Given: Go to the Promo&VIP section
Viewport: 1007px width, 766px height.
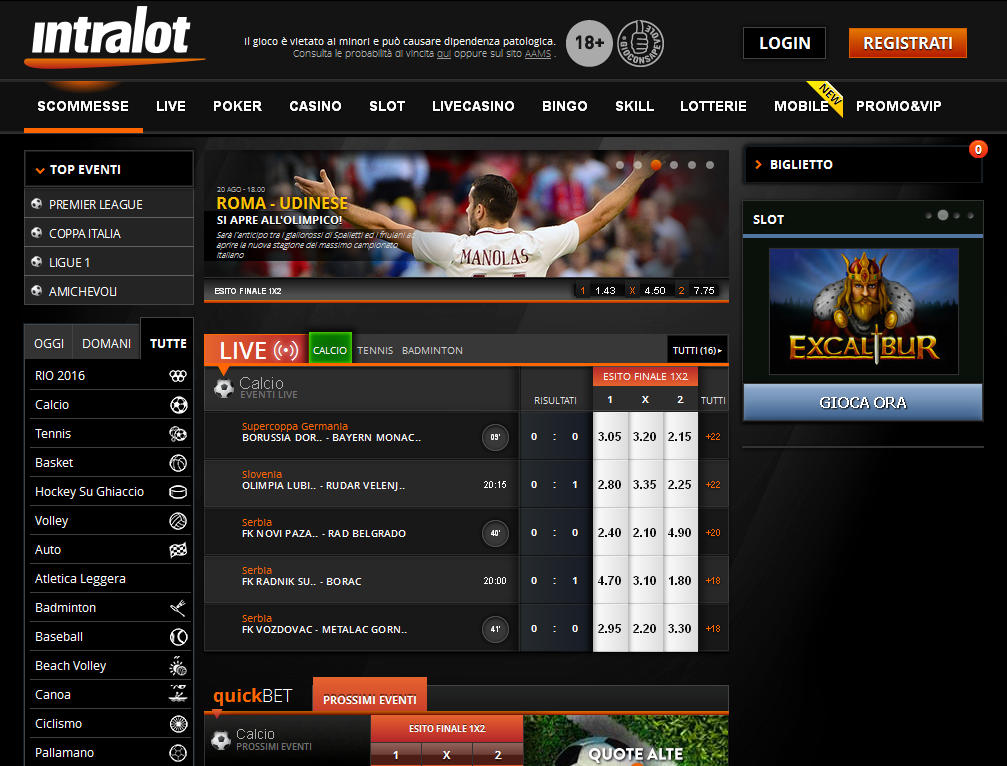Looking at the screenshot, I should tap(898, 106).
